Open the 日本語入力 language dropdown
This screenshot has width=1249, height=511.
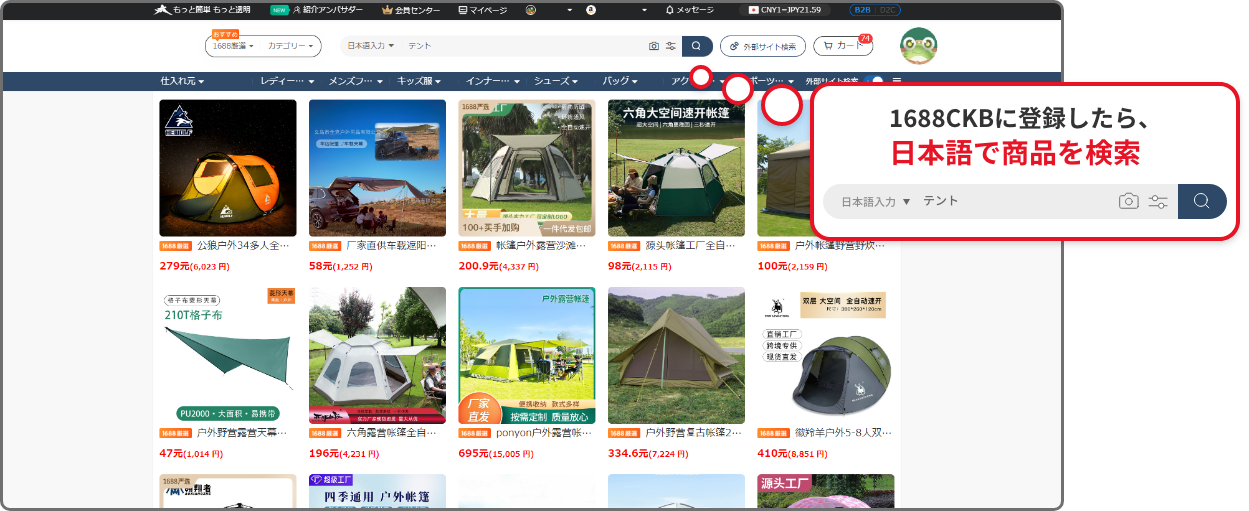point(370,46)
